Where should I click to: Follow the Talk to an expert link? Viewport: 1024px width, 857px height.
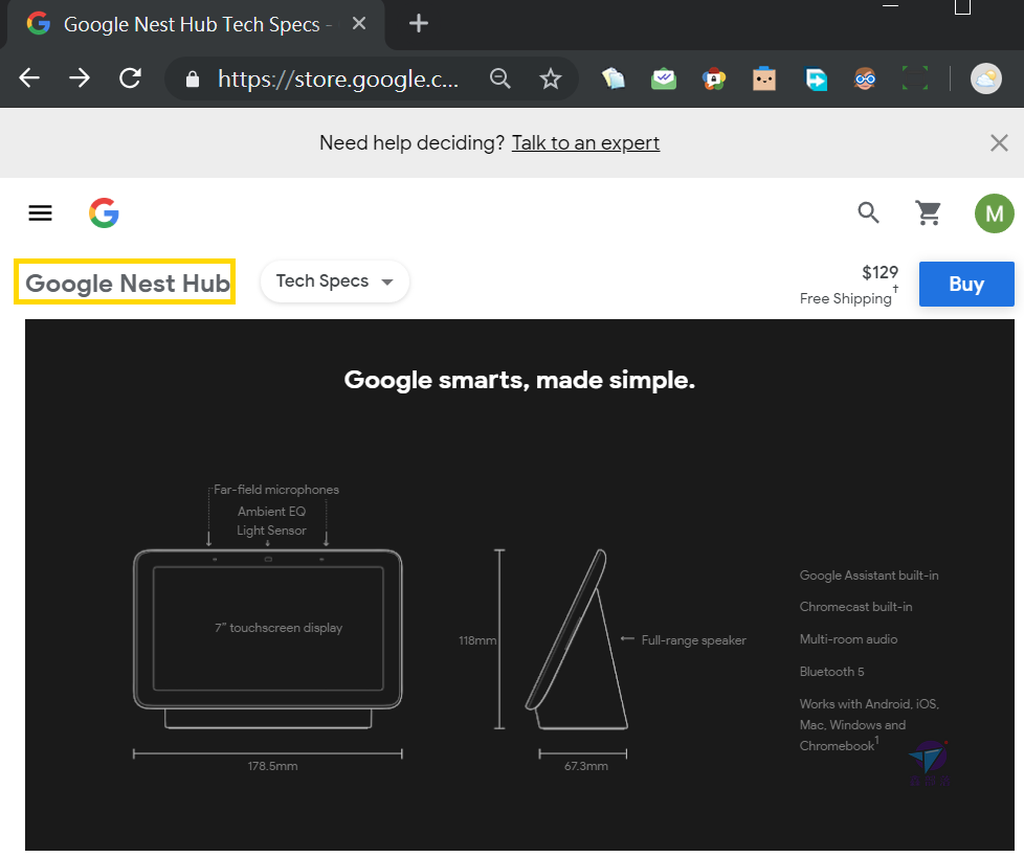click(x=585, y=143)
